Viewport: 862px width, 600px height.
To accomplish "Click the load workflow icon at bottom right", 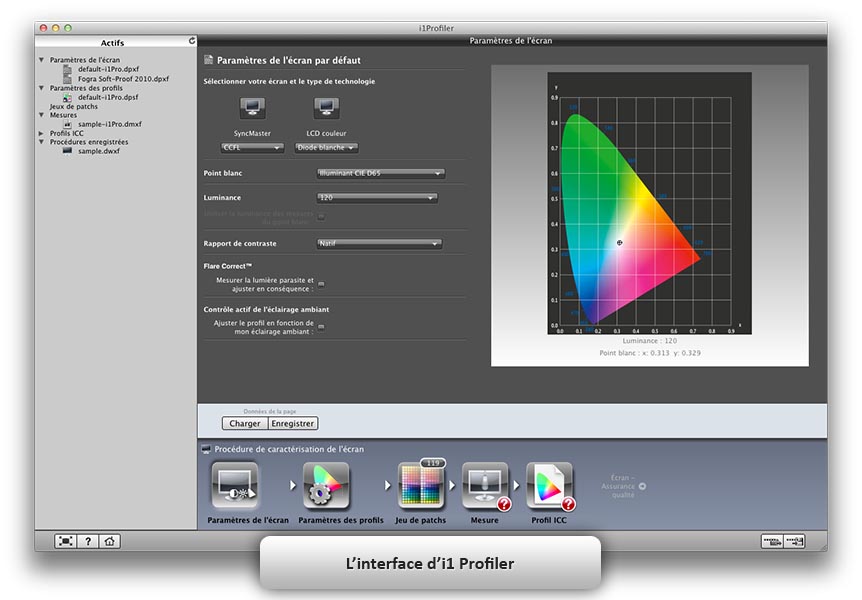I will [x=772, y=542].
